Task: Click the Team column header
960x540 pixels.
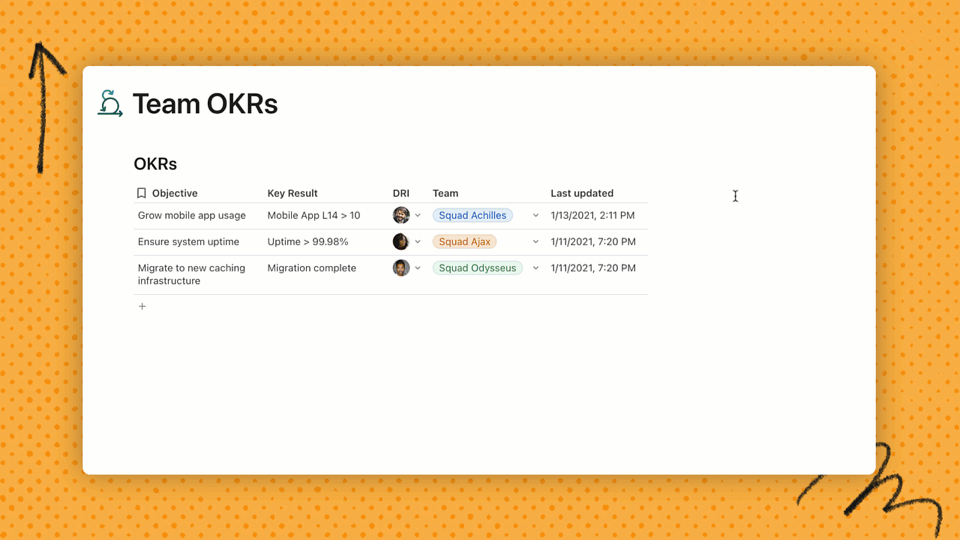Action: tap(445, 193)
